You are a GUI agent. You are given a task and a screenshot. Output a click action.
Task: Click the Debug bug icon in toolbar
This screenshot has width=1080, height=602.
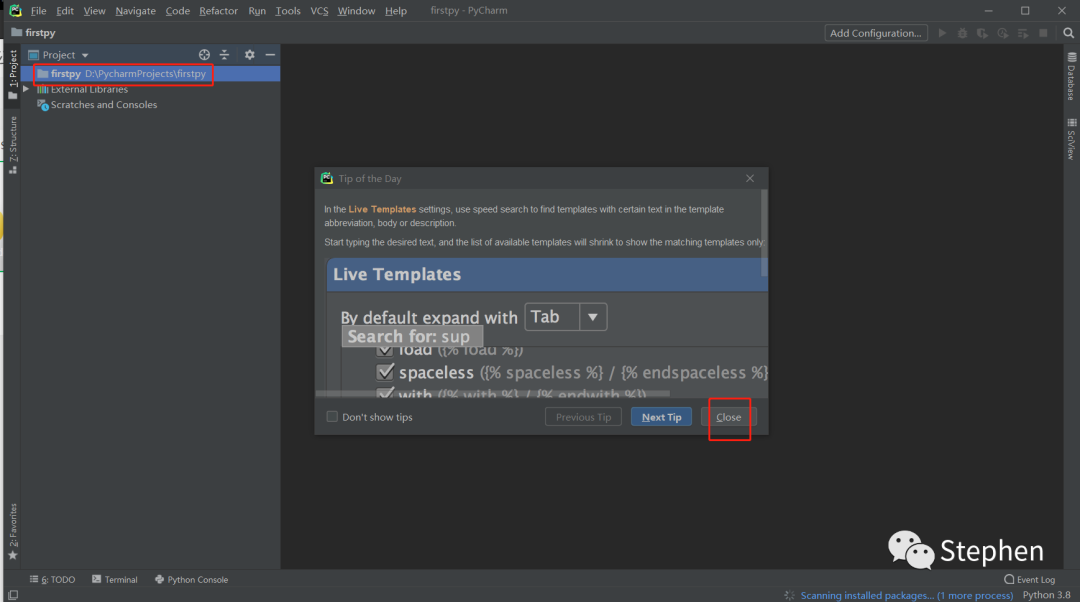pos(962,33)
